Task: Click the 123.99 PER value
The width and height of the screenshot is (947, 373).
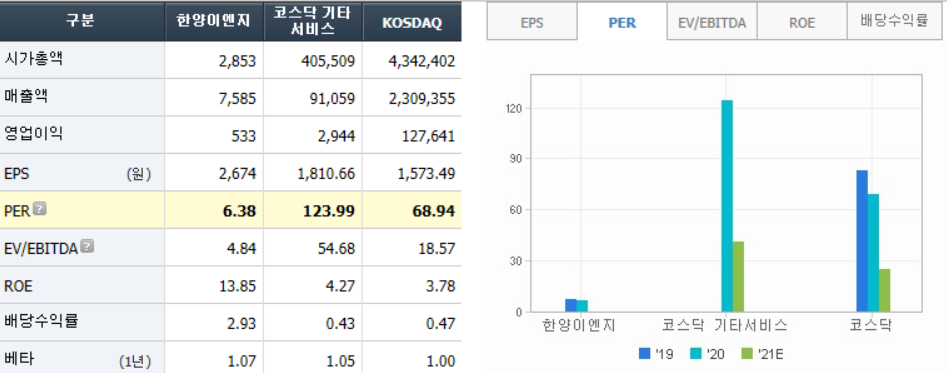Action: coord(329,211)
